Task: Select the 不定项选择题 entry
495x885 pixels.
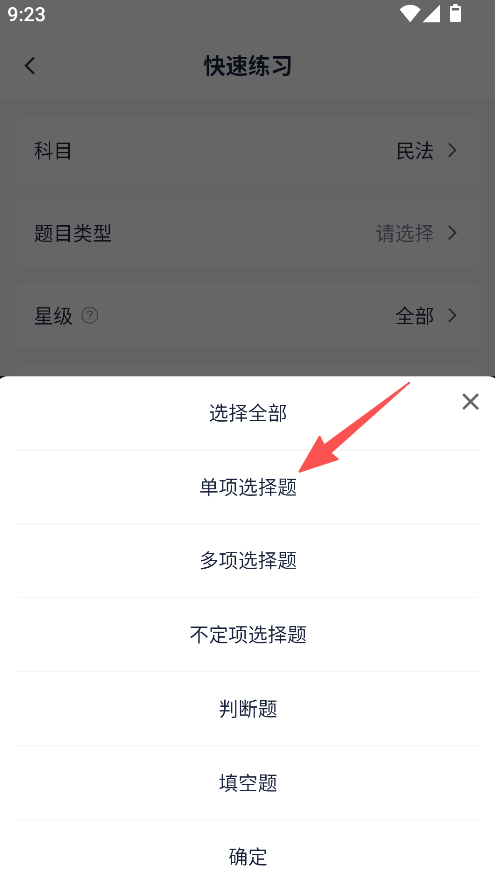Action: (248, 634)
